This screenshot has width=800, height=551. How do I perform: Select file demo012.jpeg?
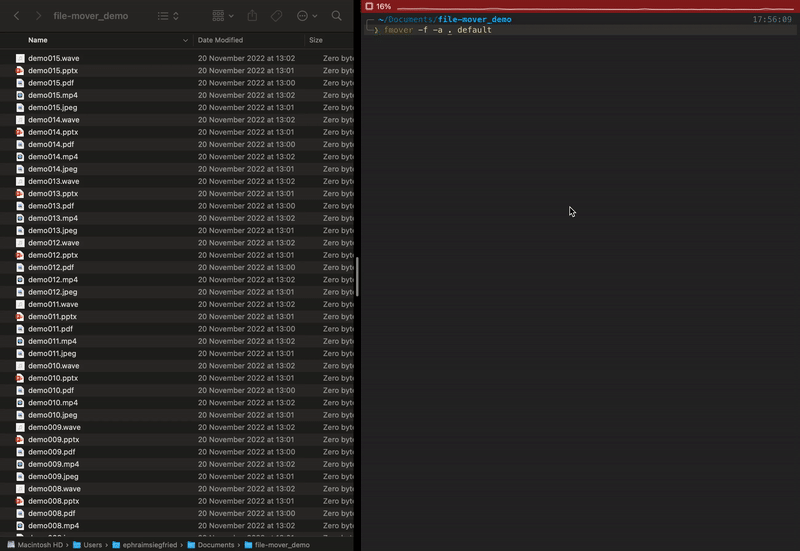pos(53,292)
